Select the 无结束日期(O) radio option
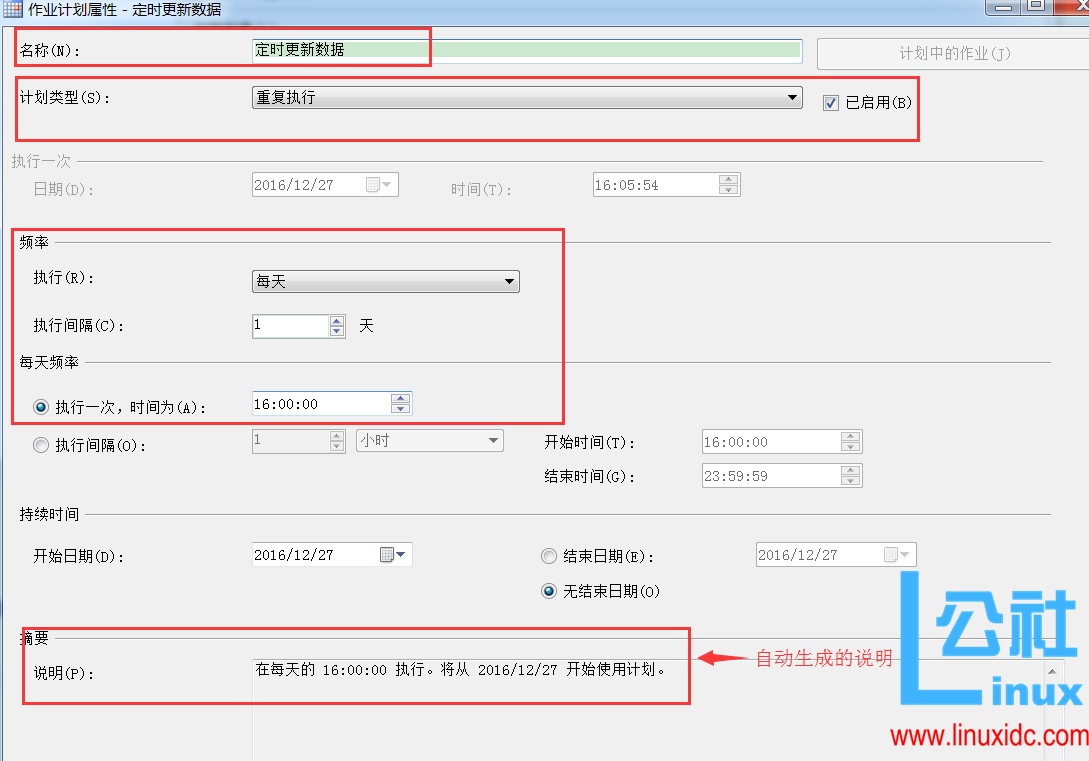The height and width of the screenshot is (761, 1089). [x=548, y=591]
